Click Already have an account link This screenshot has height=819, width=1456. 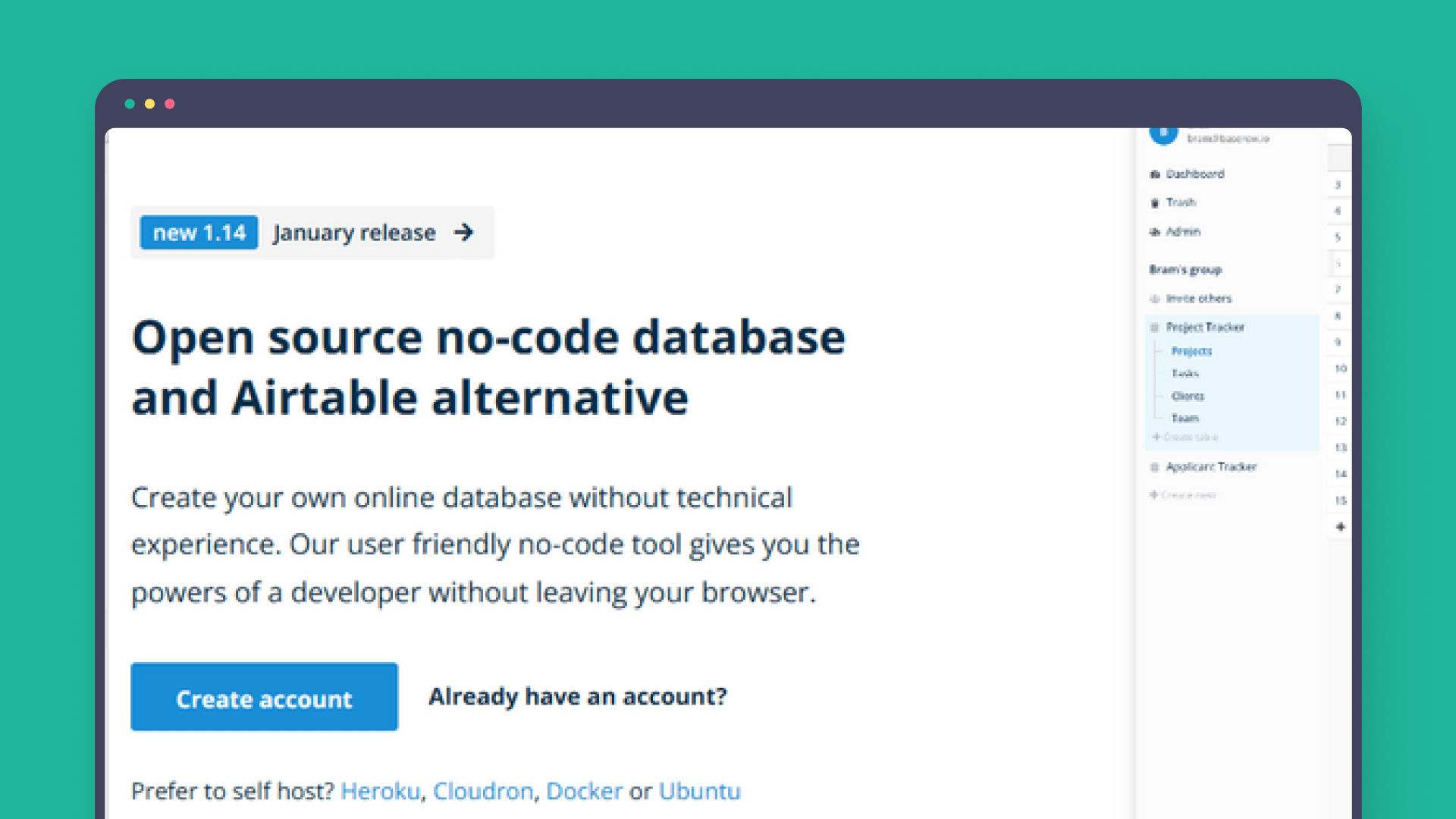(x=578, y=696)
